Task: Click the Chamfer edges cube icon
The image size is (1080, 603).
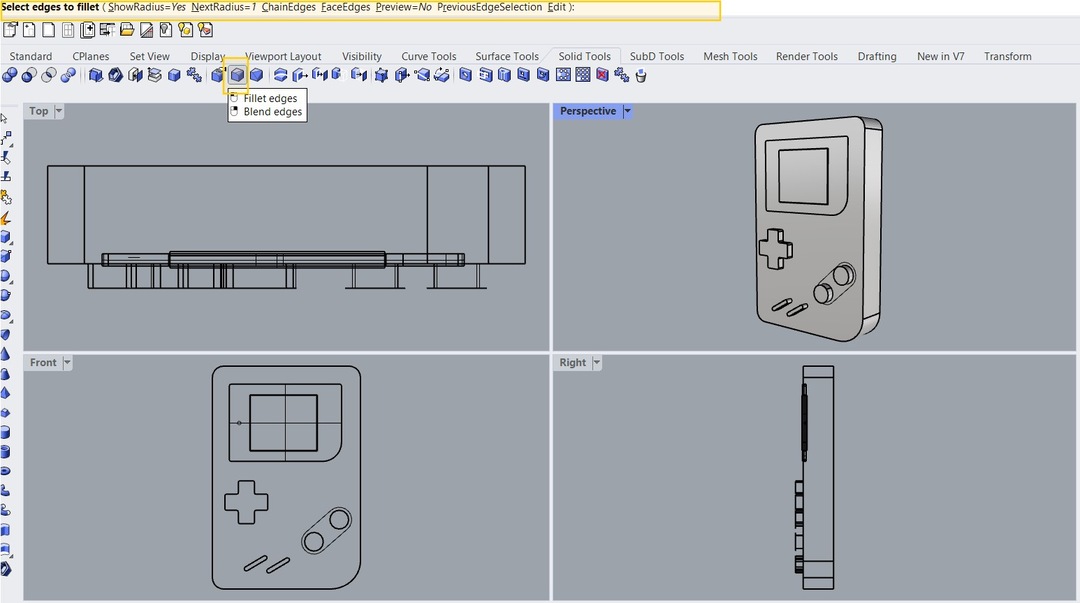Action: [x=256, y=75]
